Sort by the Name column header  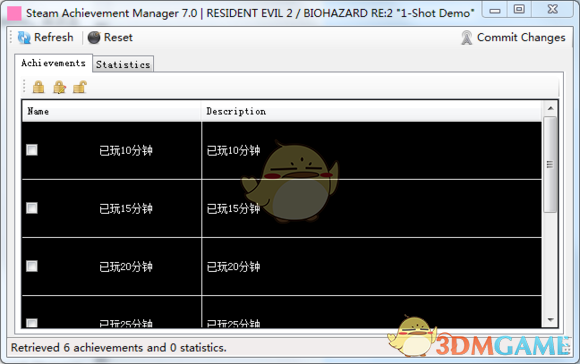(x=112, y=111)
